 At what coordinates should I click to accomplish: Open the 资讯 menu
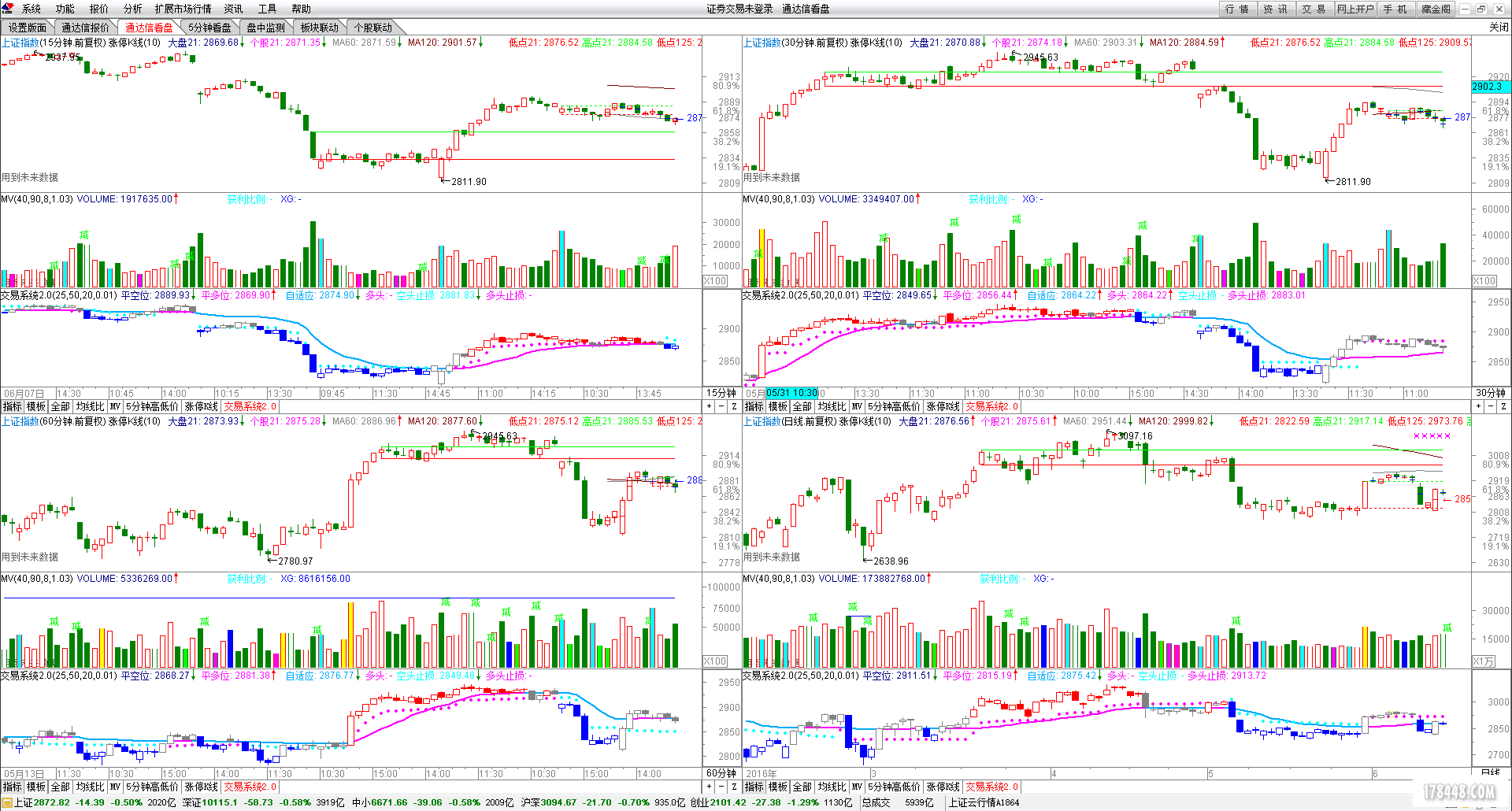(x=234, y=9)
